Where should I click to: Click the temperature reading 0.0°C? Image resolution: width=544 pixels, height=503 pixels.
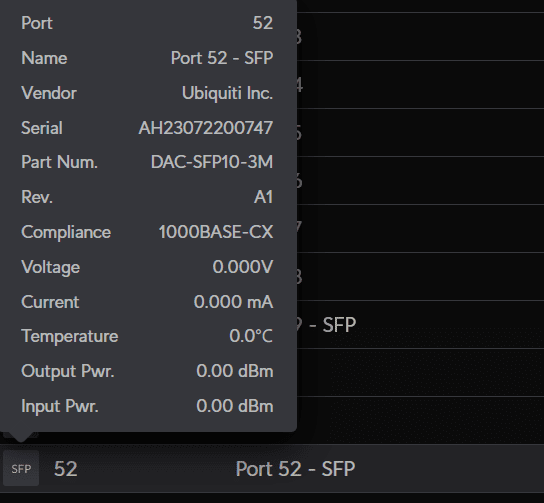click(251, 336)
